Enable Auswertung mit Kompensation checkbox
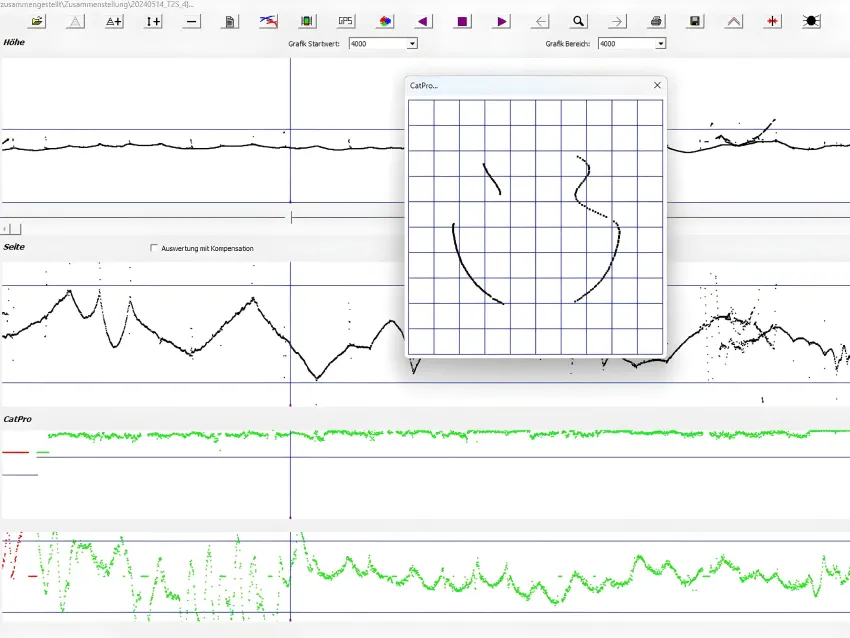The width and height of the screenshot is (850, 638). click(x=154, y=248)
